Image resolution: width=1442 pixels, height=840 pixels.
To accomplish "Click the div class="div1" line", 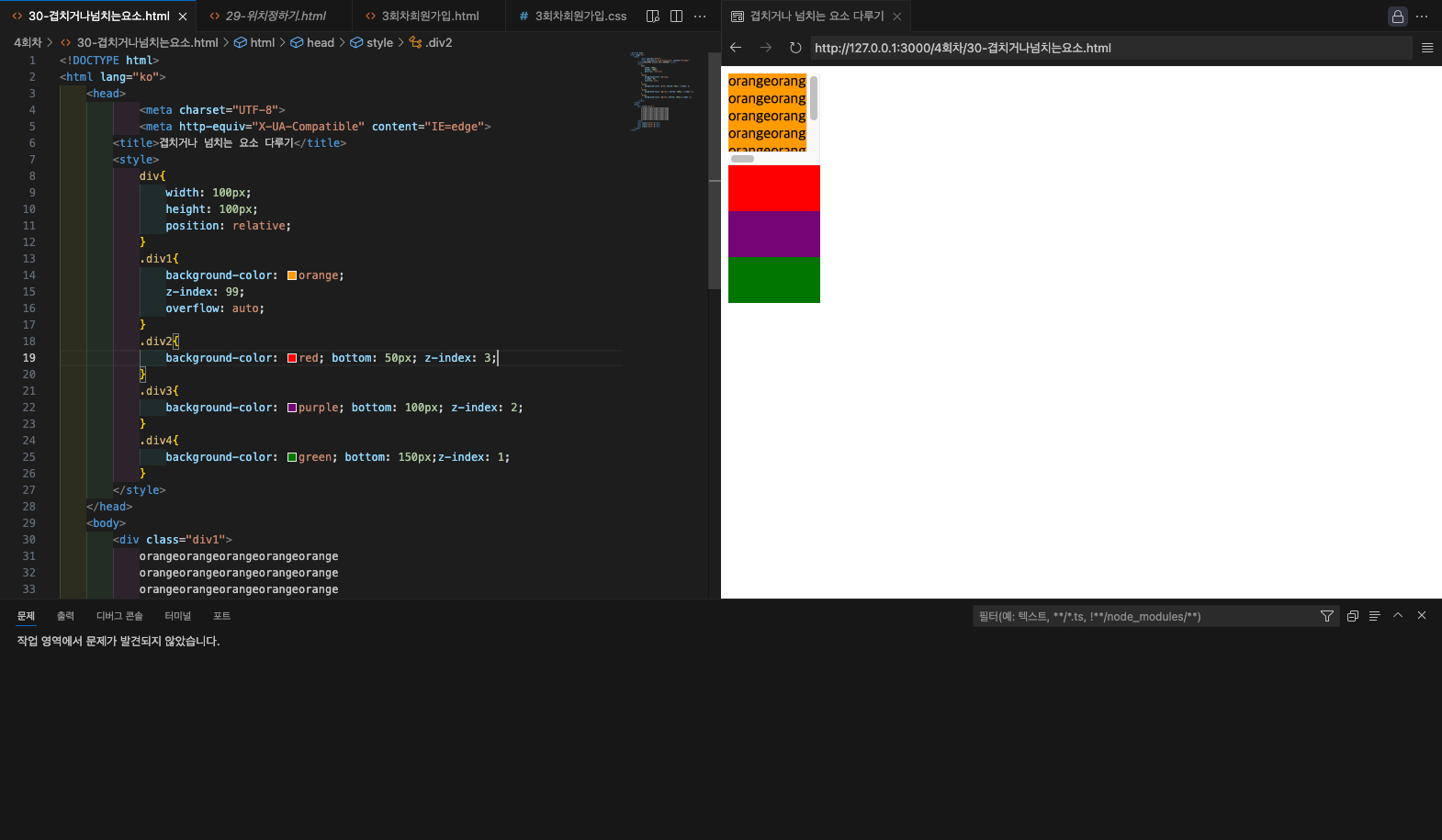I will pos(173,540).
